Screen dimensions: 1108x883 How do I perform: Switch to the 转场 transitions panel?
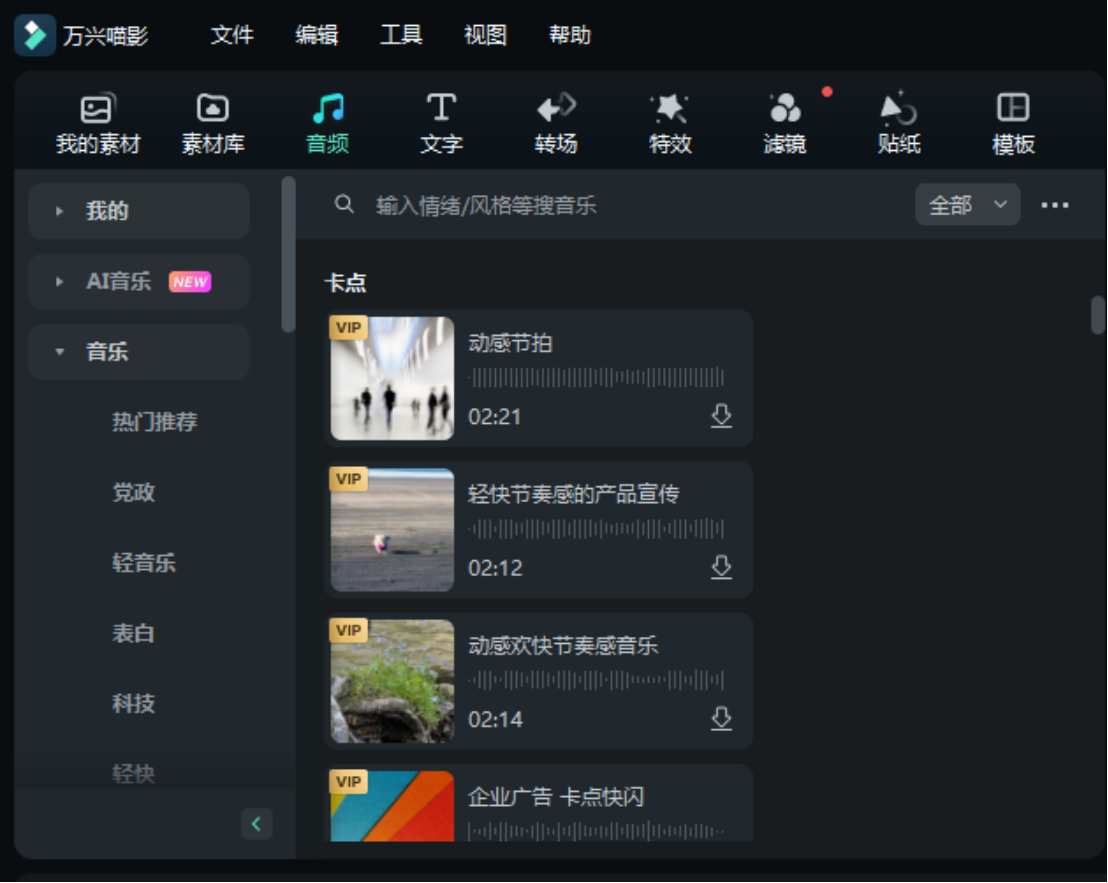point(555,120)
